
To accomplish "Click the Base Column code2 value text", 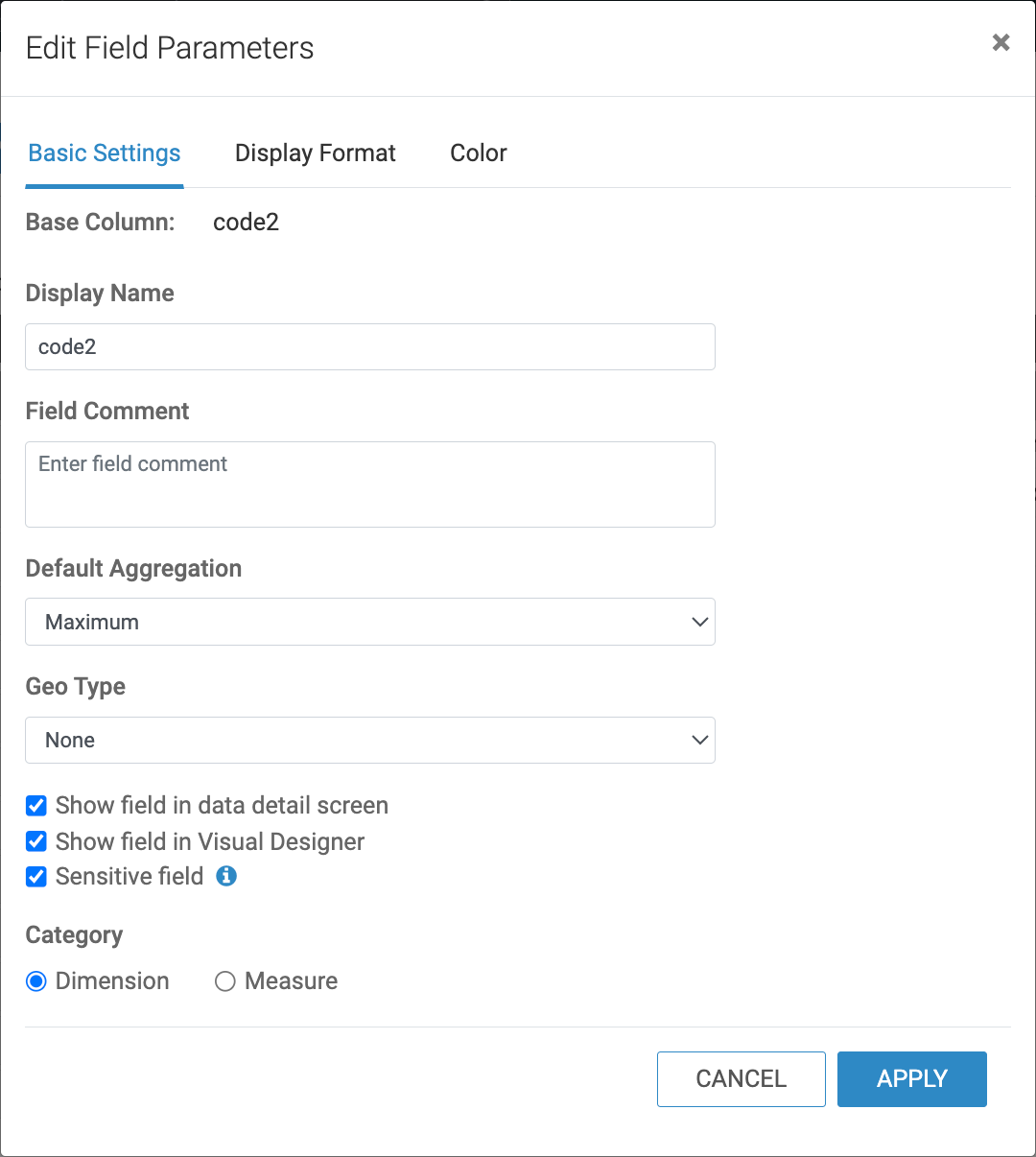I will tap(246, 223).
